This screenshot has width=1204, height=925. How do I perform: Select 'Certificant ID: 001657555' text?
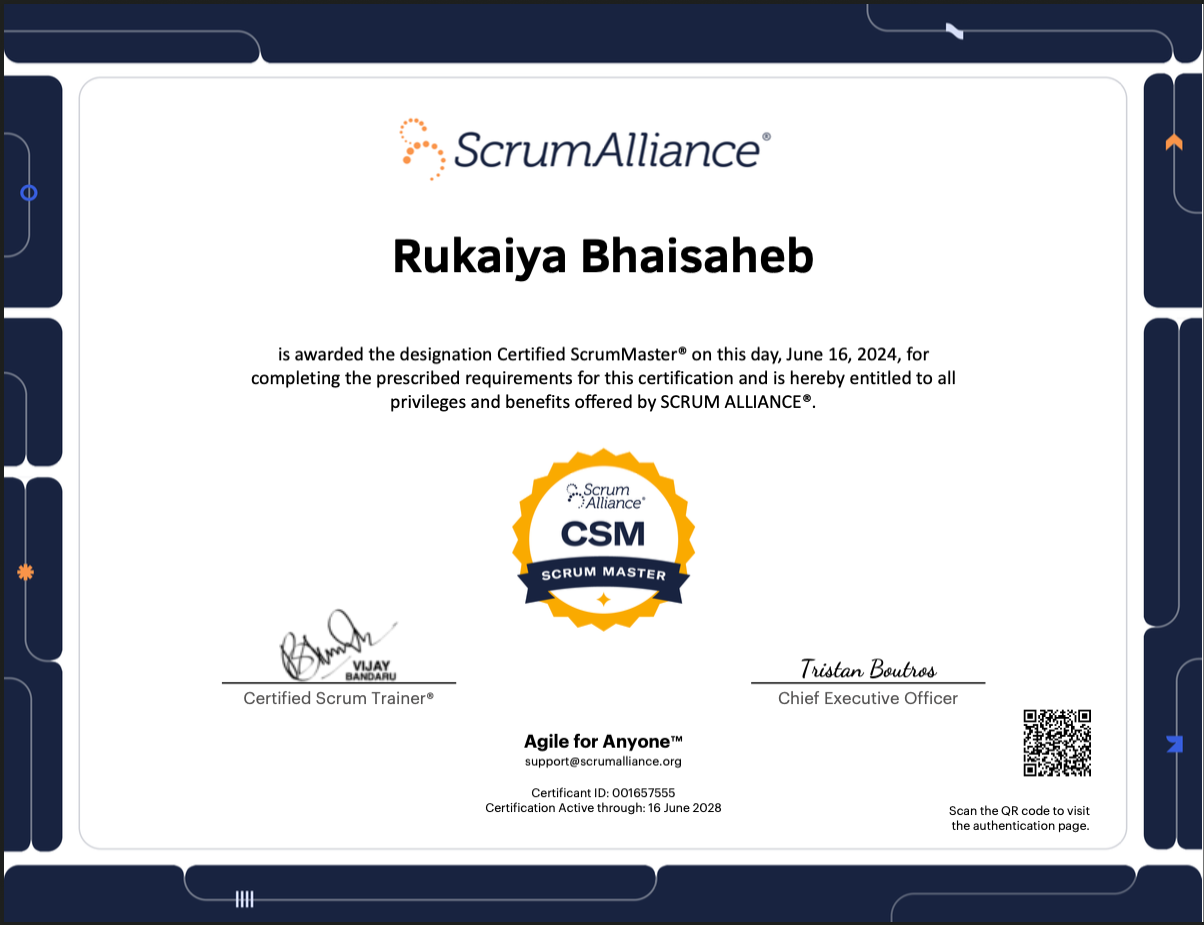pos(603,792)
